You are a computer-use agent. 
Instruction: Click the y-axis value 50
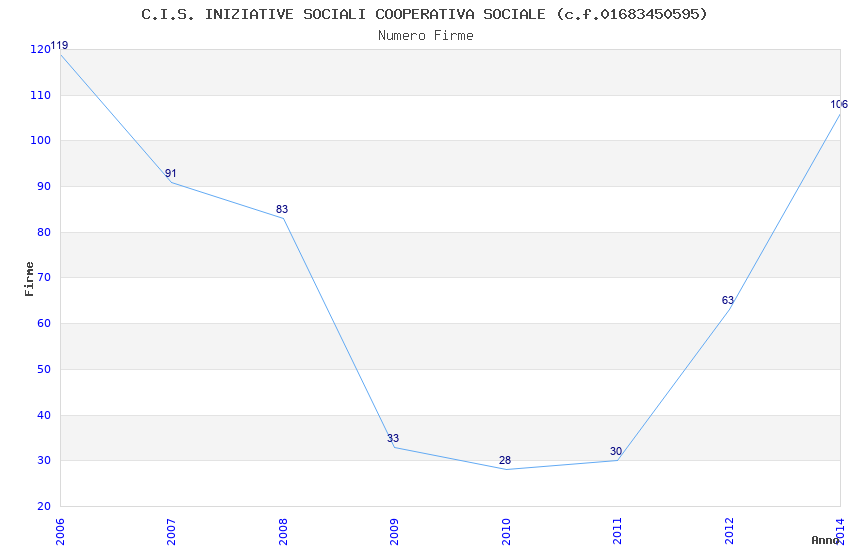tap(43, 370)
